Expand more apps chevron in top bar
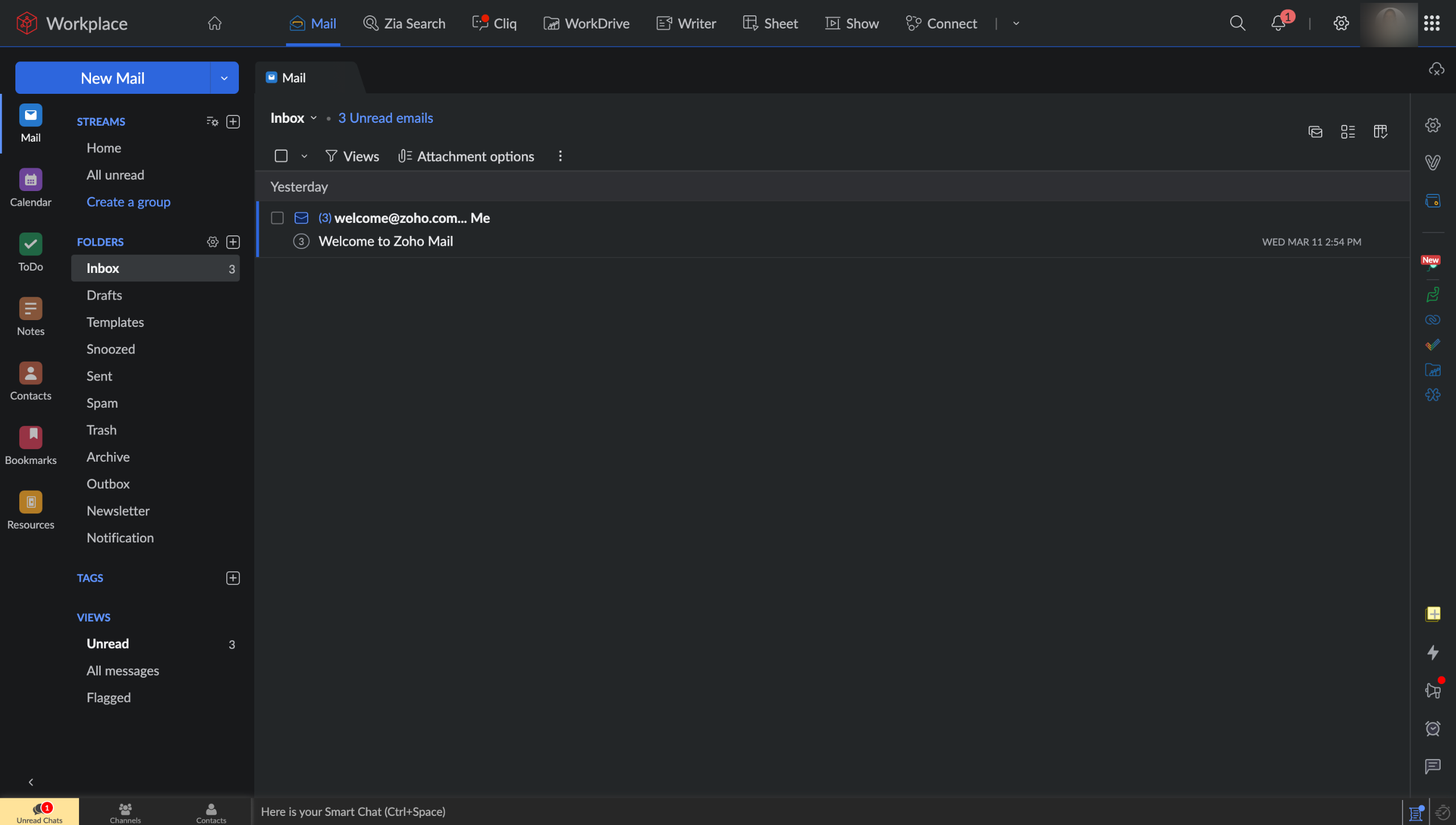Screen dimensions: 1456x825 (x=1016, y=23)
